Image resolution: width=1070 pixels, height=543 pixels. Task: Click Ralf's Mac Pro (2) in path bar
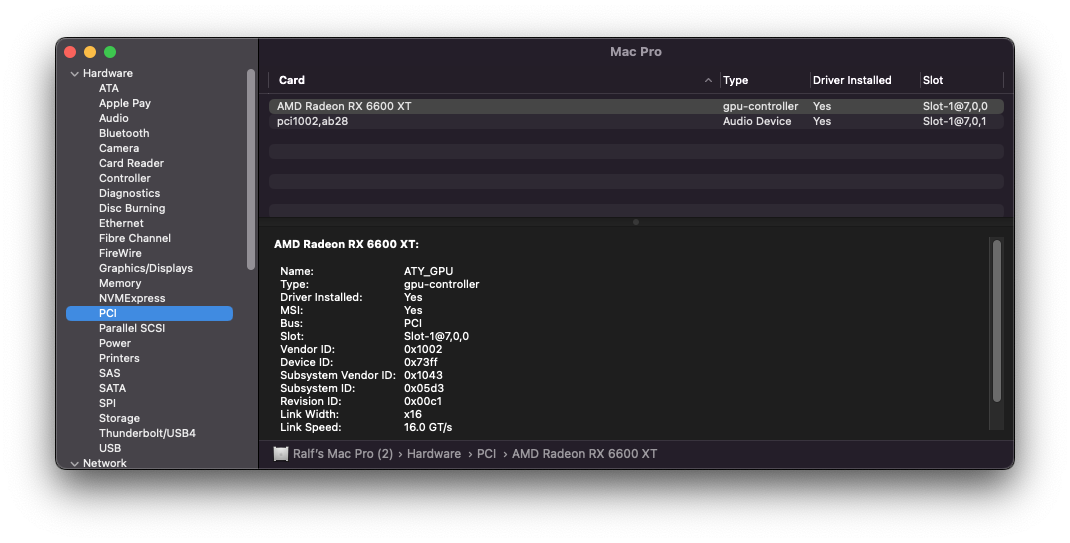tap(343, 454)
